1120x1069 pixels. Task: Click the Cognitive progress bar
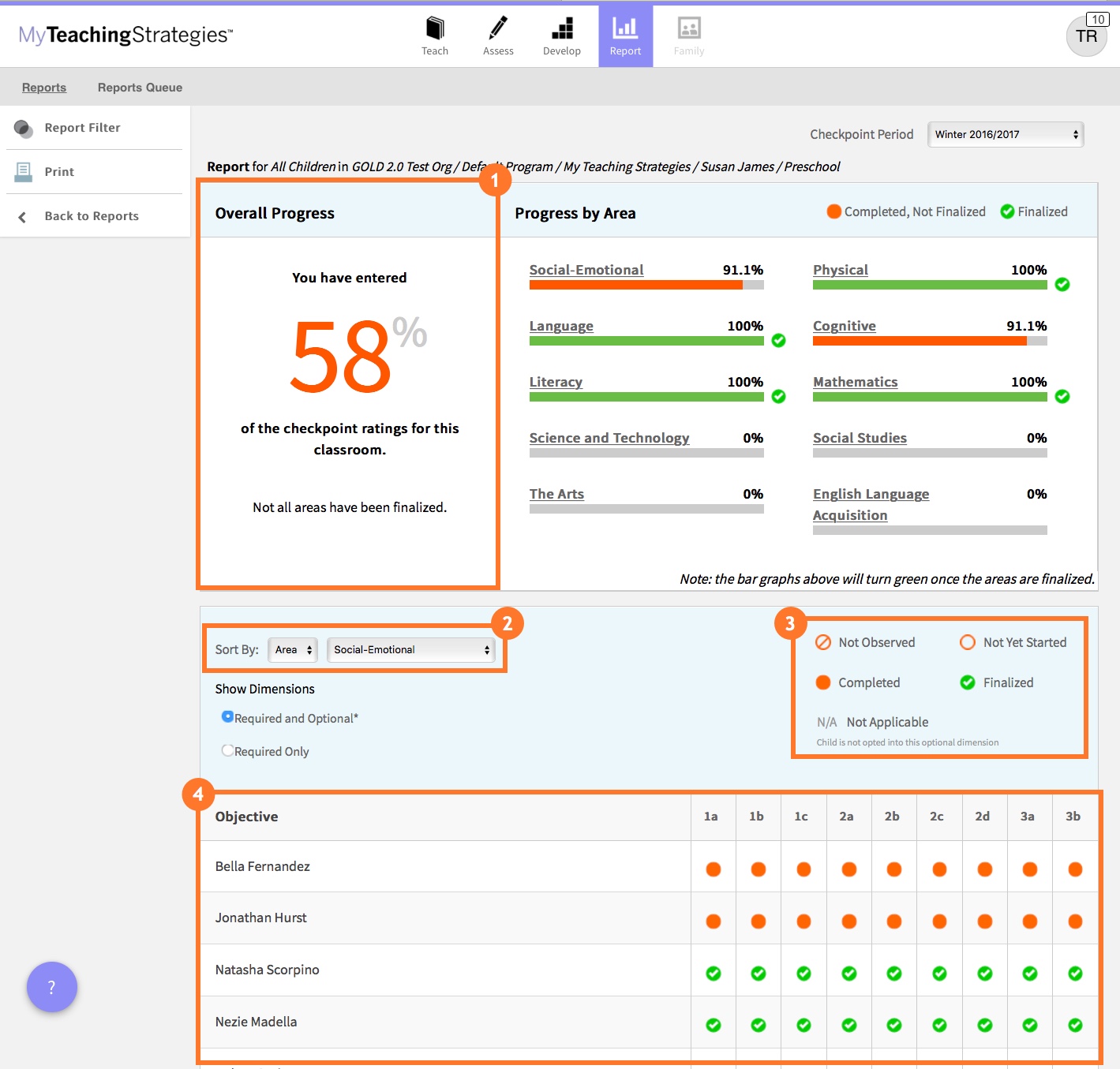tap(920, 341)
